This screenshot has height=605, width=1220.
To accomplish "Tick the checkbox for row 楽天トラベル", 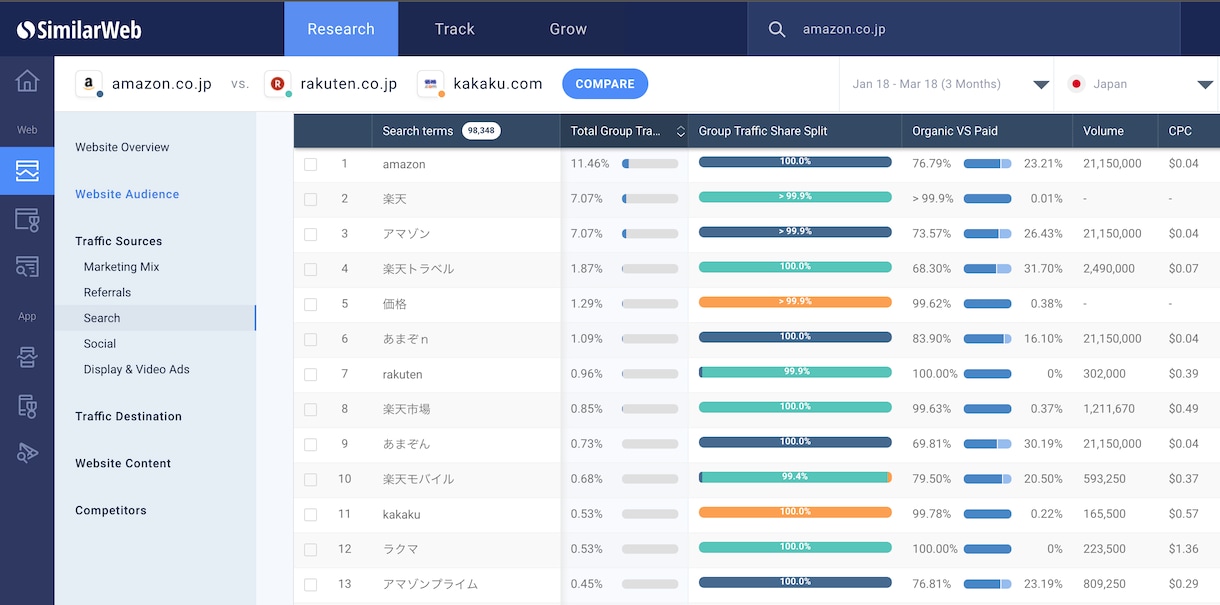I will pos(310,269).
